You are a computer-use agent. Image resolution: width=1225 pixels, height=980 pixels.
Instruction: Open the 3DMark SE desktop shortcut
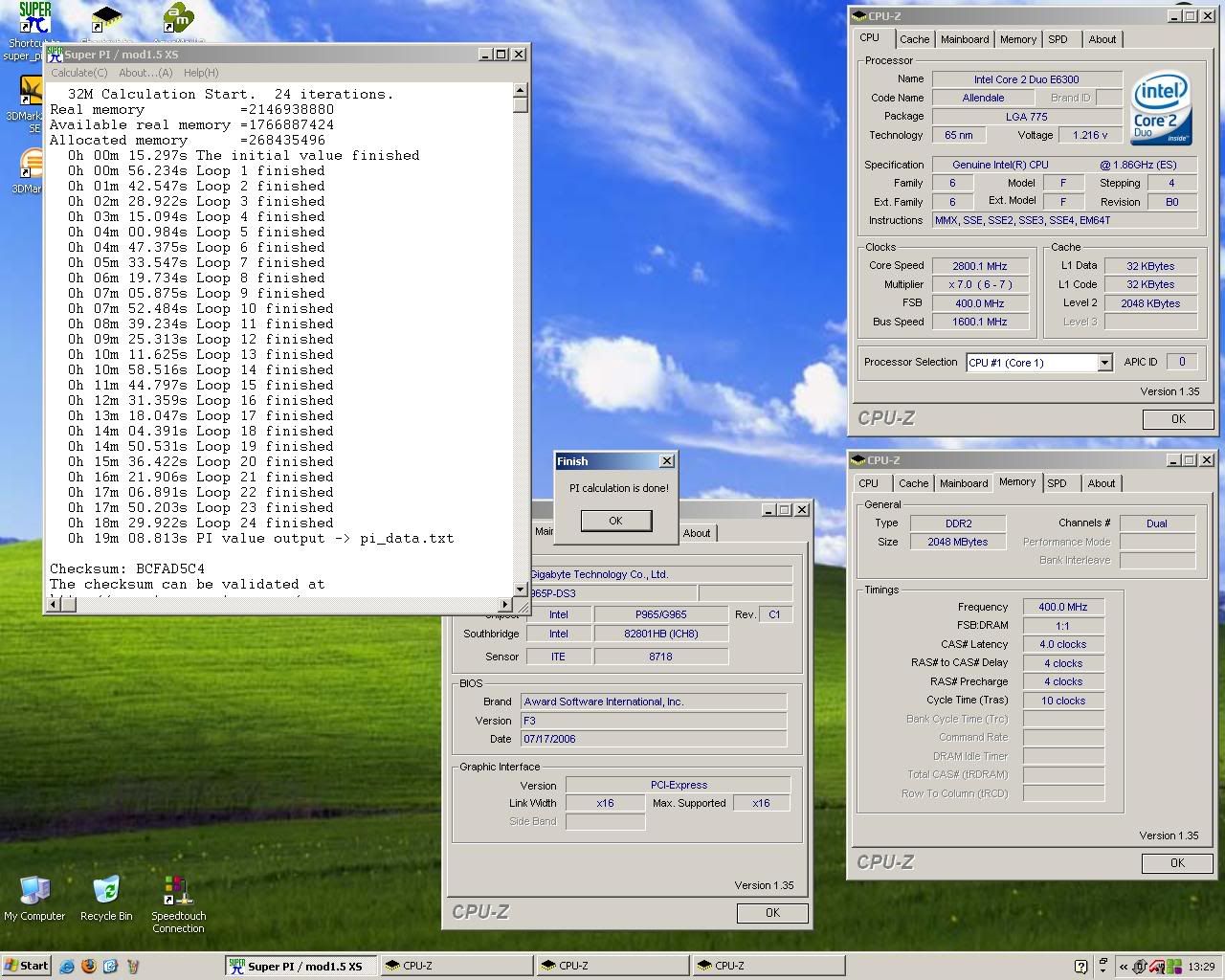[30, 91]
